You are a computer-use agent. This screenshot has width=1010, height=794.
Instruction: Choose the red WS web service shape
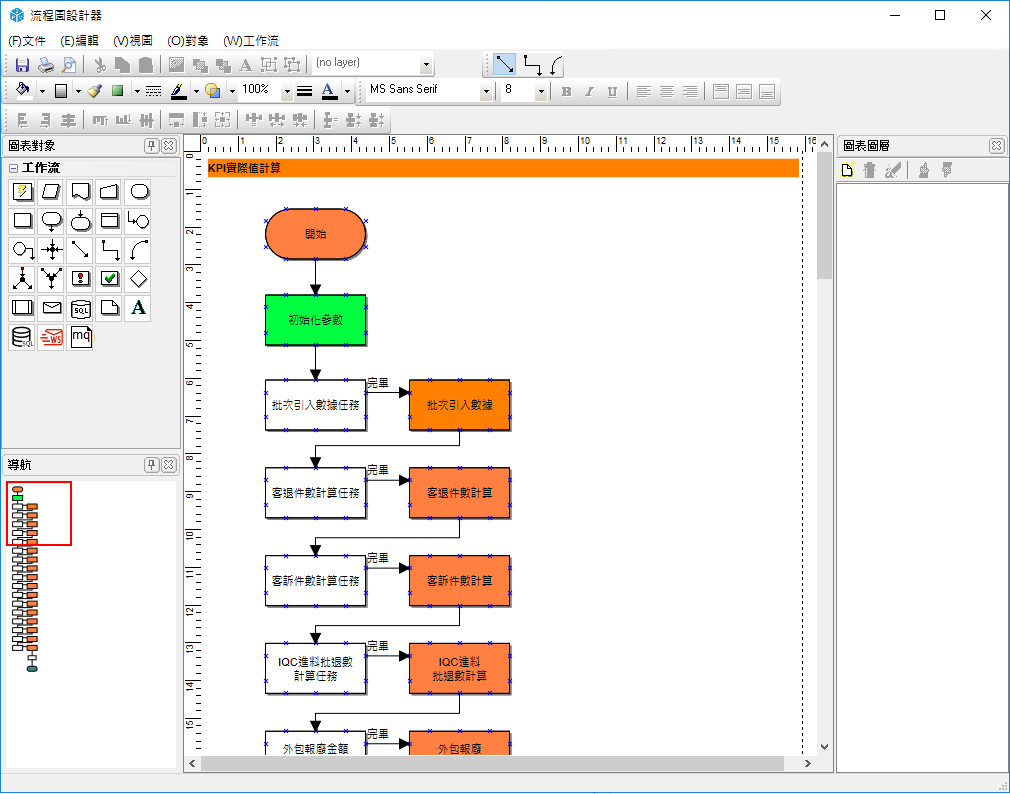click(52, 337)
